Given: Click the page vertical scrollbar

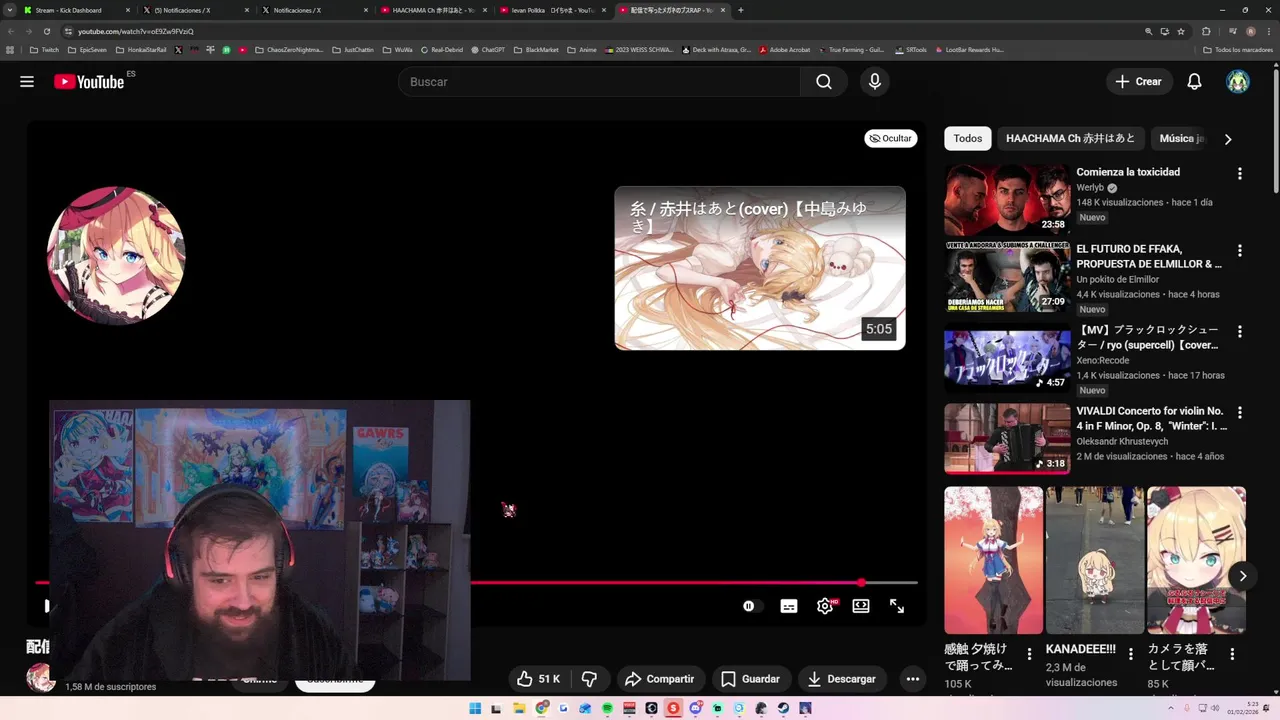Looking at the screenshot, I should pyautogui.click(x=1275, y=130).
